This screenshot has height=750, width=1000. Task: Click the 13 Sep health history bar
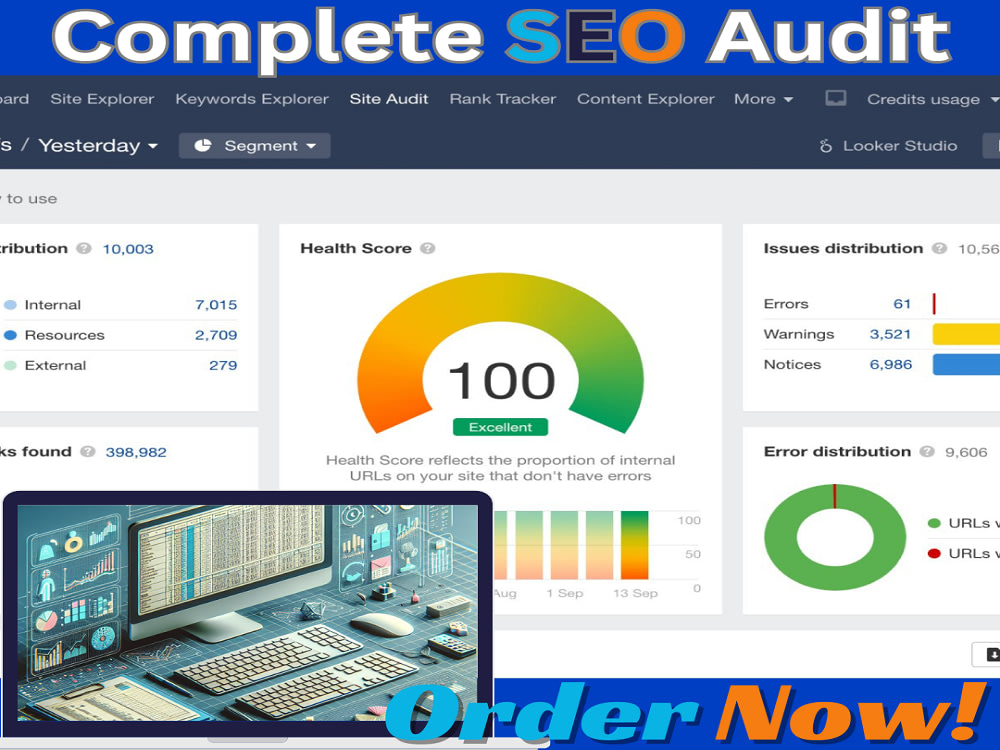tap(635, 545)
